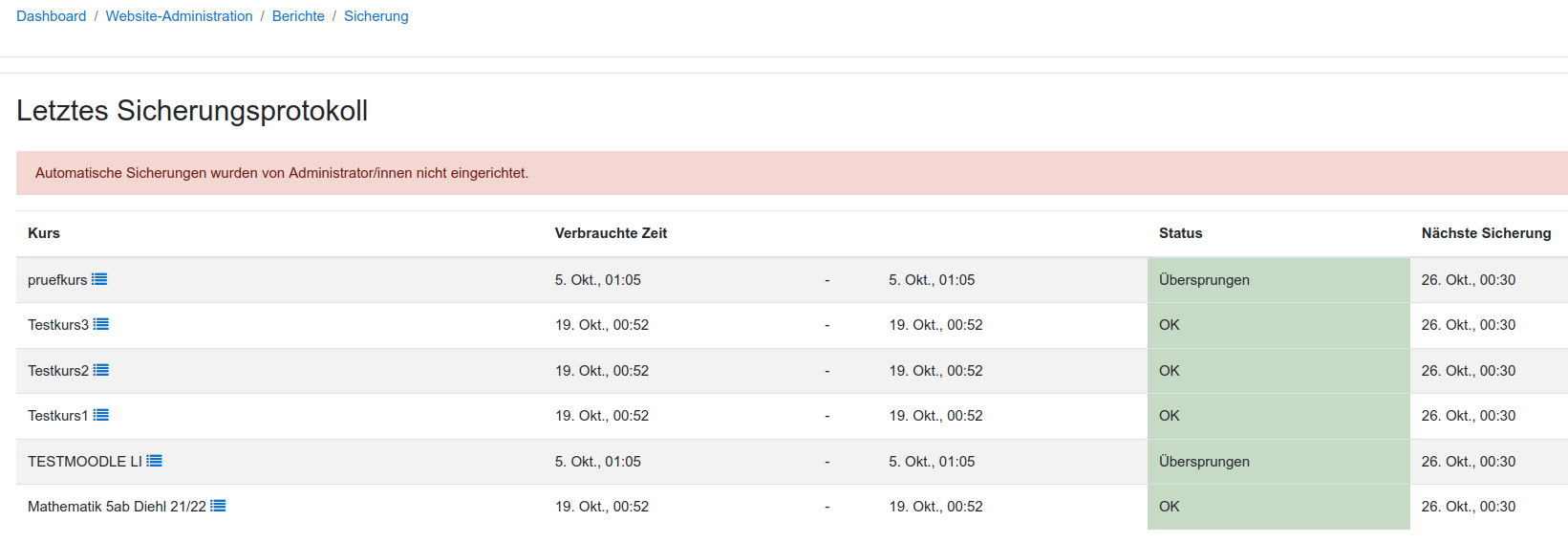
Task: Click the Übersprungen status for TESTMOODLE LI
Action: tap(1204, 462)
